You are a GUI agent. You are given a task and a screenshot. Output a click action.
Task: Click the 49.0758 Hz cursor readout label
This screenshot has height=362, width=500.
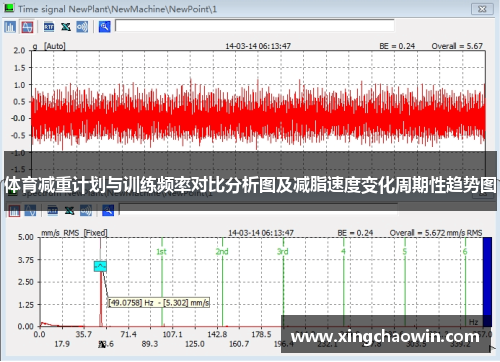pos(159,303)
